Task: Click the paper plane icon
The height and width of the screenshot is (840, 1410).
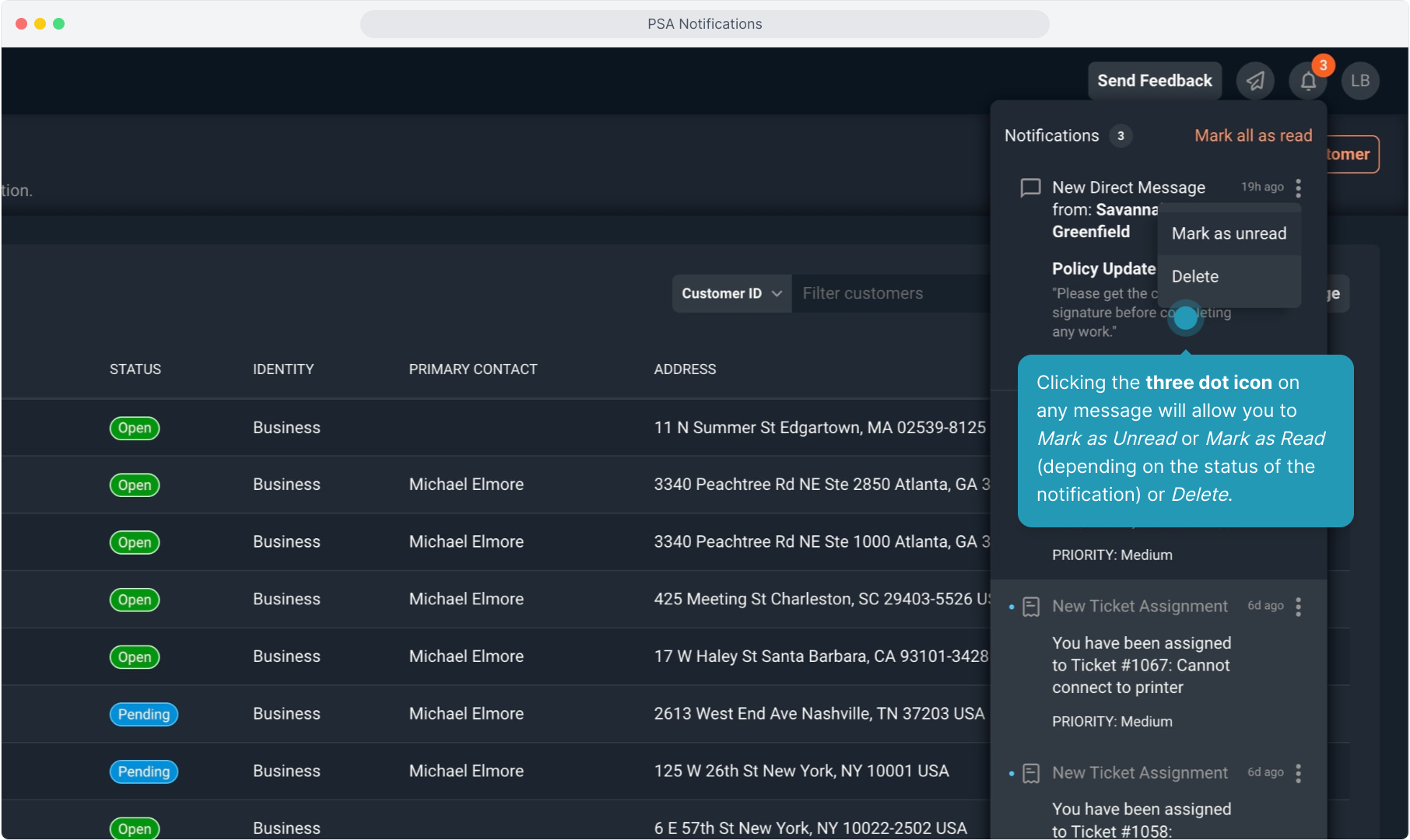Action: (x=1255, y=81)
